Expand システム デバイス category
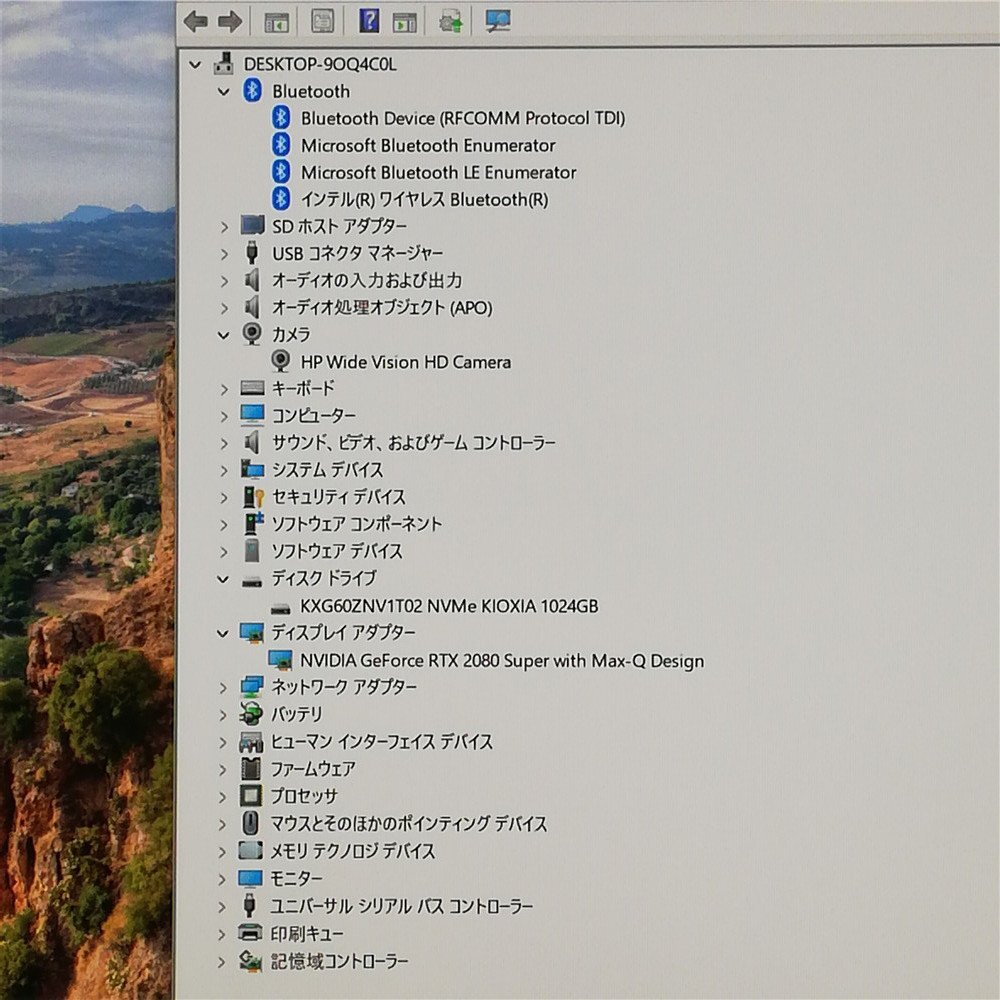1000x1000 pixels. coord(224,471)
